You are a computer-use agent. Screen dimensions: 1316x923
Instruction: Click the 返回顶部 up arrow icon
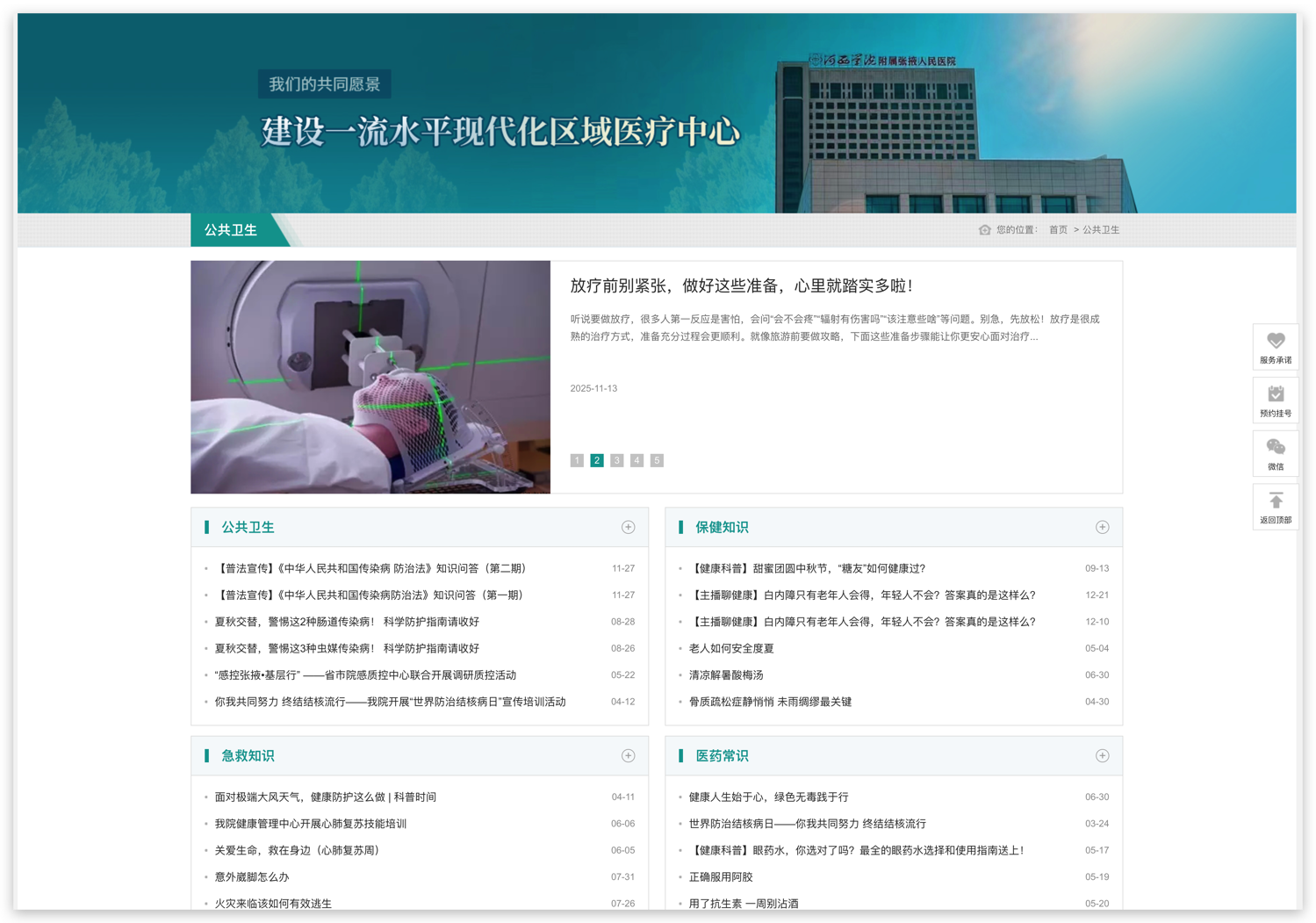[1275, 501]
